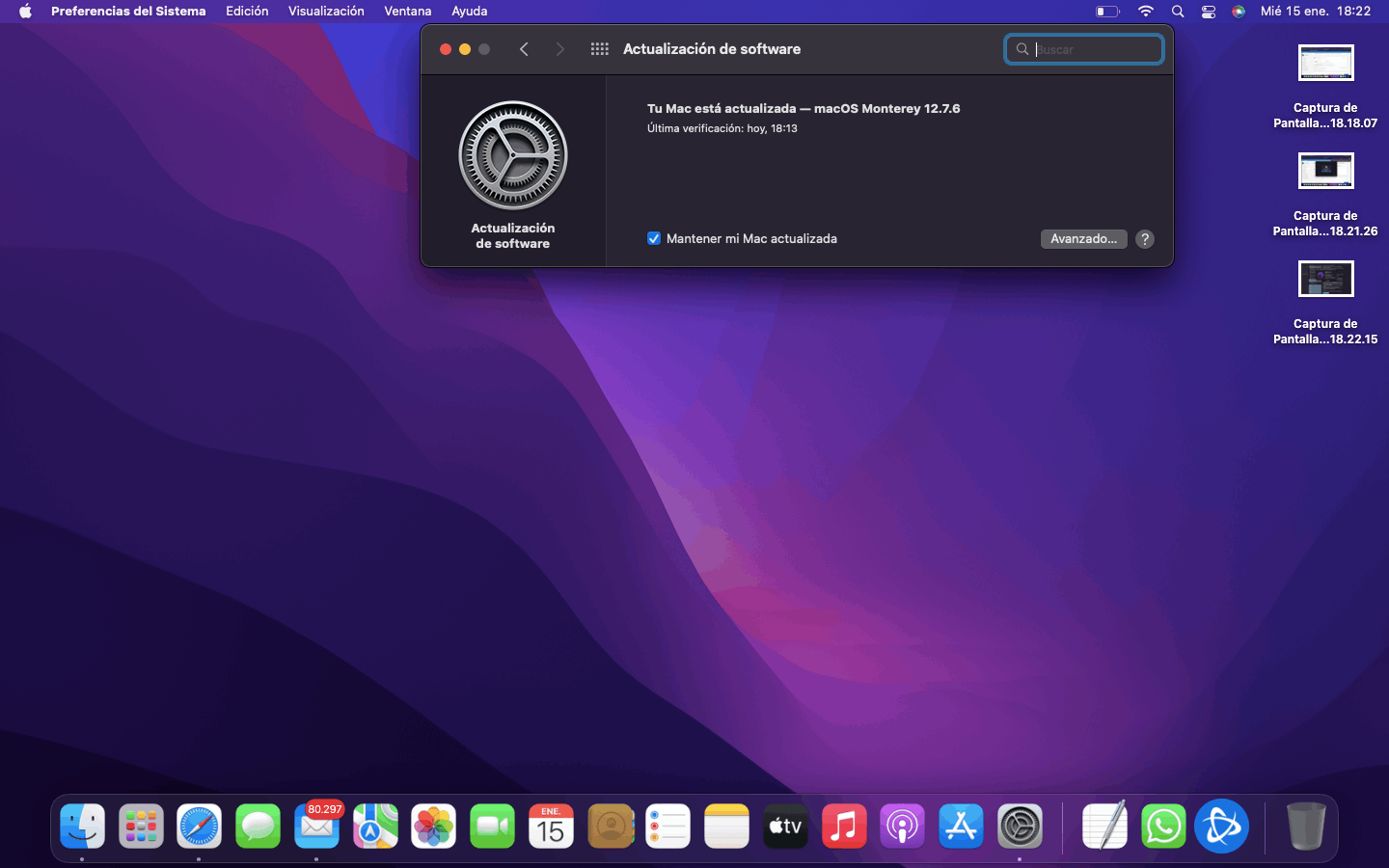The width and height of the screenshot is (1389, 868).
Task: Open Podcasts from the Dock
Action: click(902, 827)
